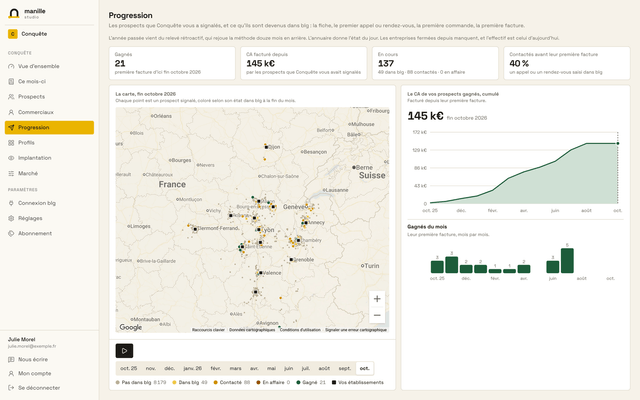Click Signaler une erreur cartographique
640x400 pixels.
click(x=356, y=330)
